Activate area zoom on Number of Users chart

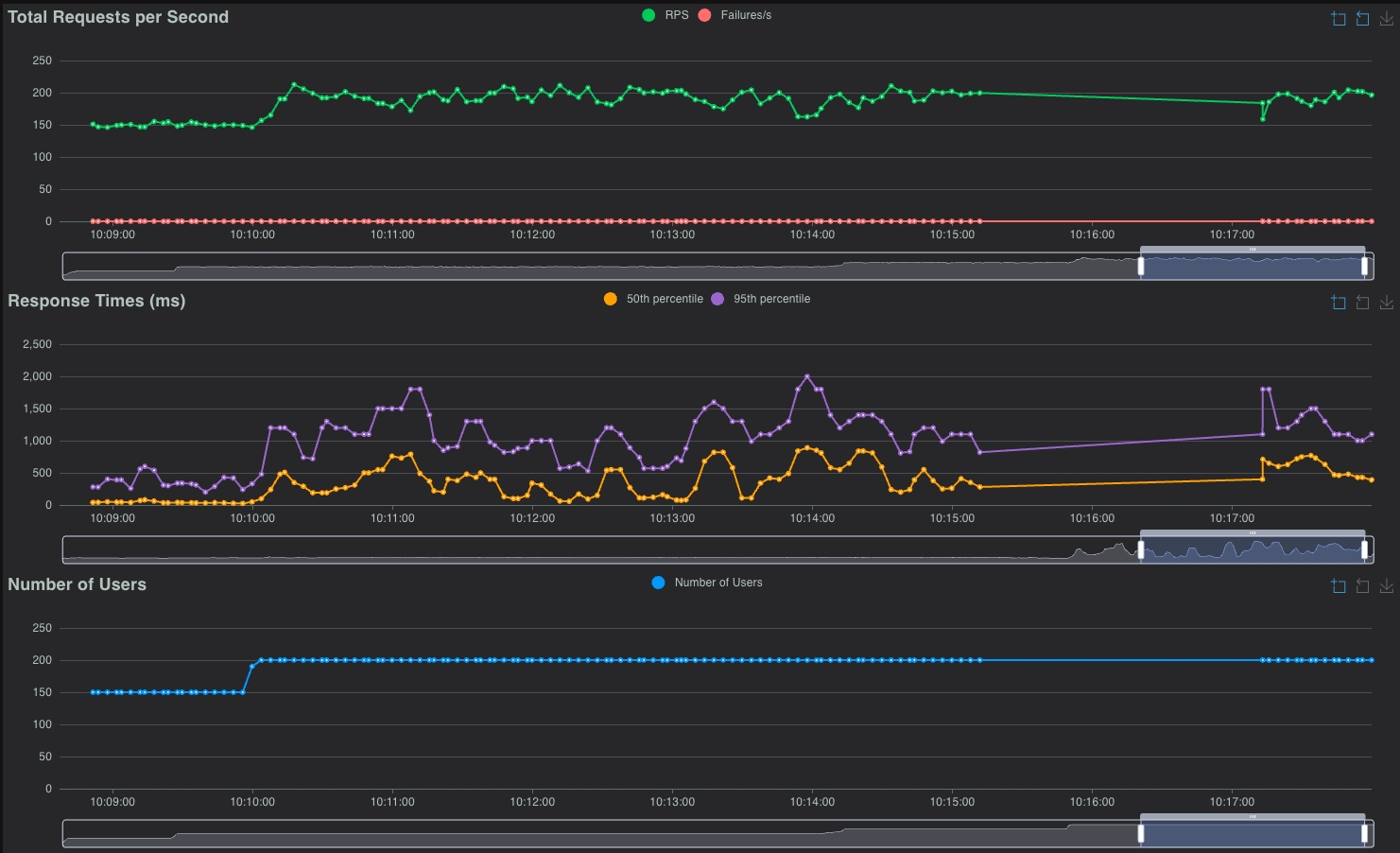(1339, 586)
